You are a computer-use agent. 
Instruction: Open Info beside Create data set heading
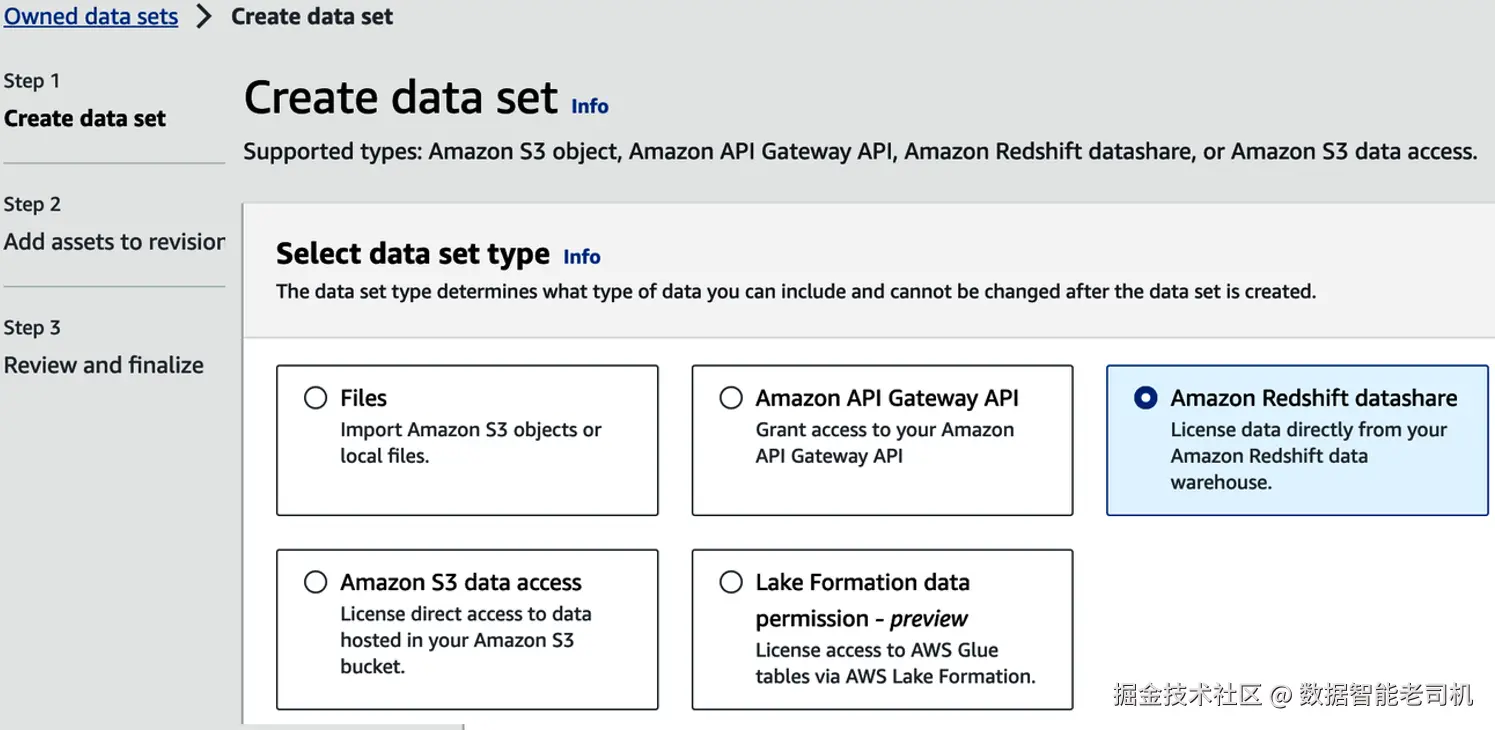(590, 106)
